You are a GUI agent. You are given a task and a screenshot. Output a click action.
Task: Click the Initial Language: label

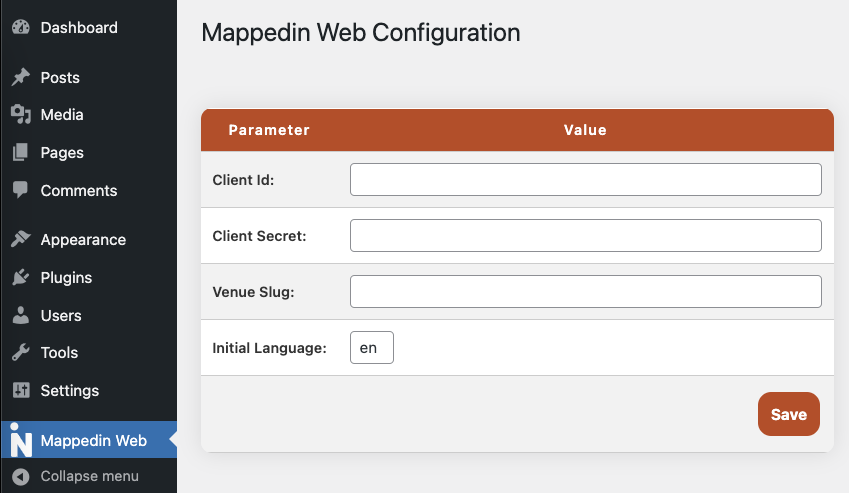(270, 348)
